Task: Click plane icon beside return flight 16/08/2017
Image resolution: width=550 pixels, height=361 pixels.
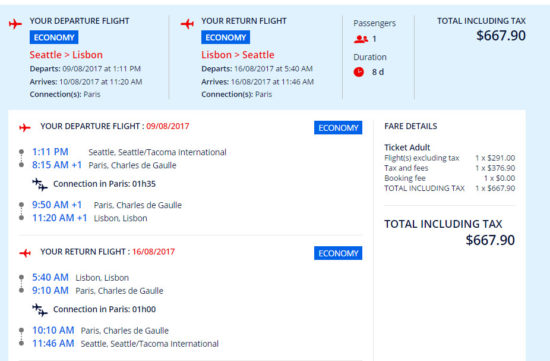Action: point(25,253)
